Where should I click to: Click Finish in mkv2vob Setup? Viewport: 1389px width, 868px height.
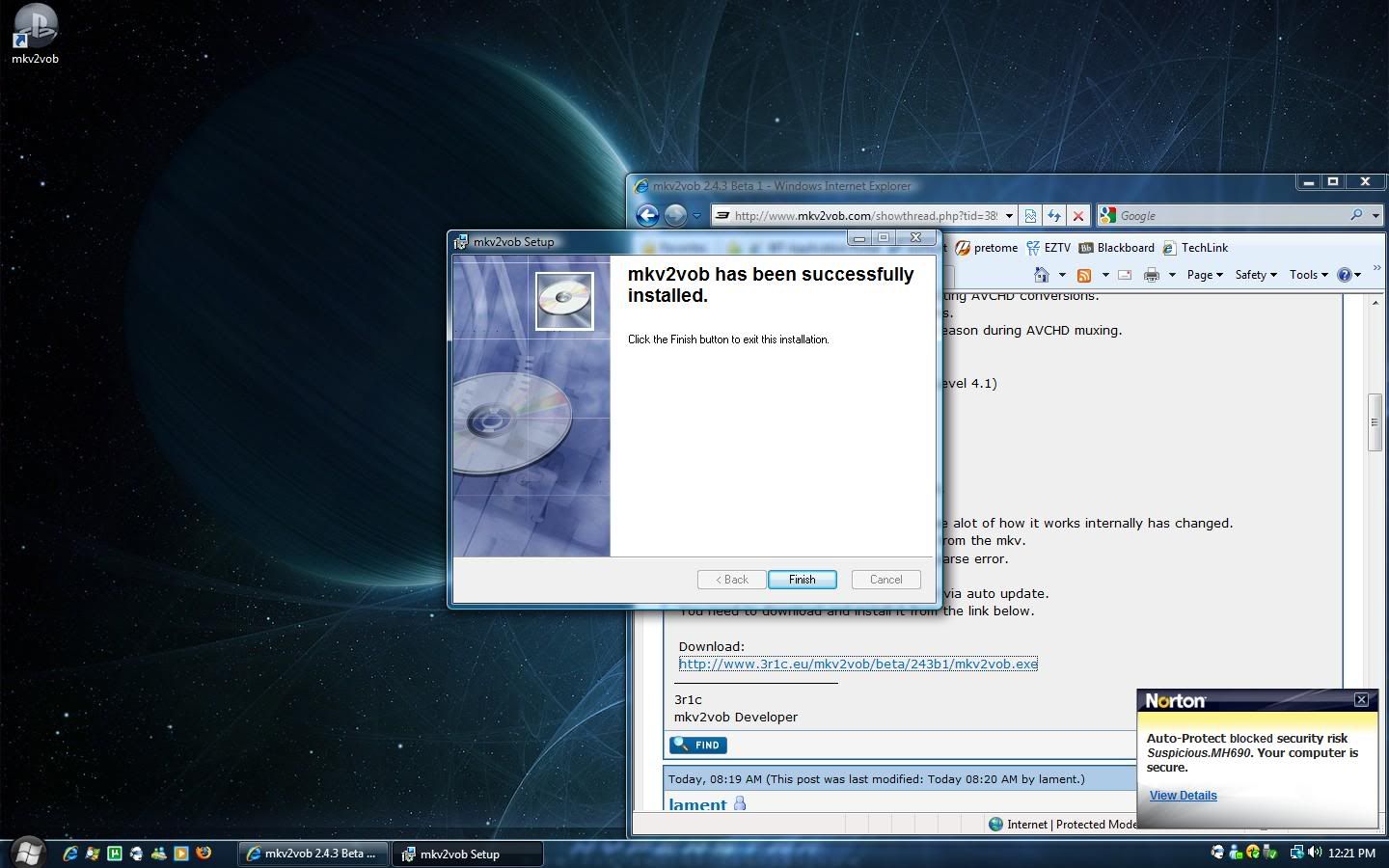pos(802,580)
